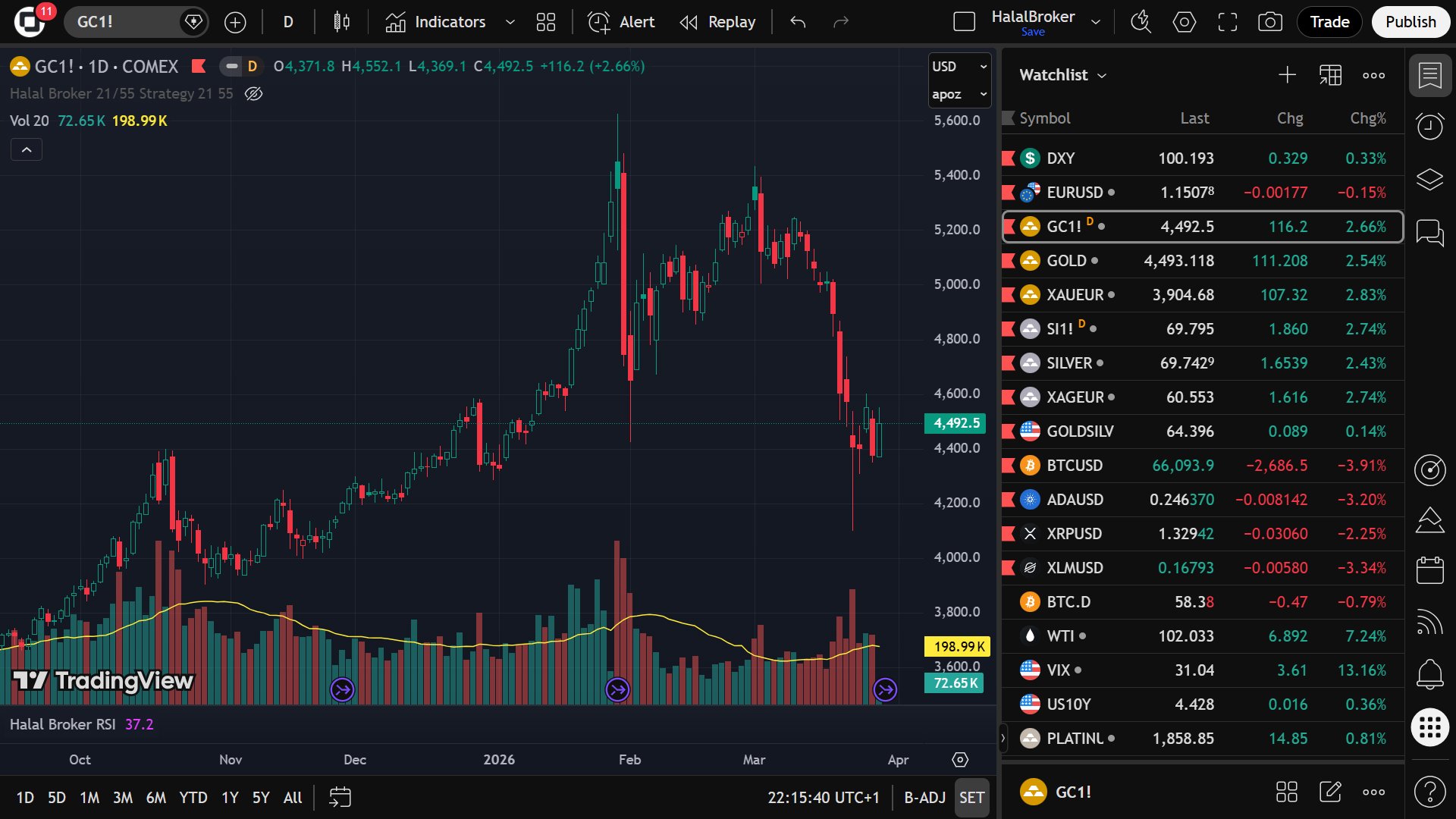This screenshot has width=1456, height=819.
Task: Enter fullscreen mode icon
Action: coord(1227,22)
